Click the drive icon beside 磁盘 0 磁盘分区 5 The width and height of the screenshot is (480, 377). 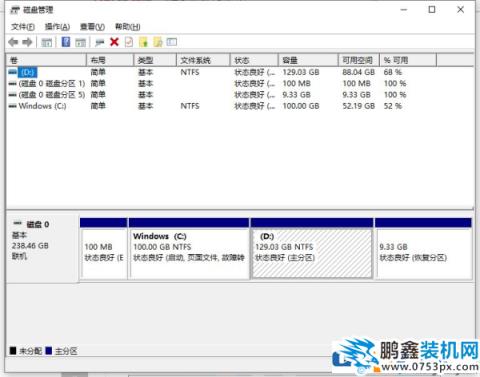[x=13, y=95]
